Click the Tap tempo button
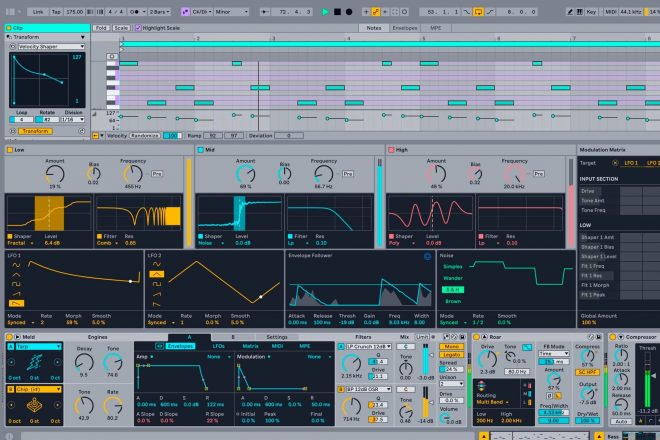The height and width of the screenshot is (440, 660). [x=56, y=12]
